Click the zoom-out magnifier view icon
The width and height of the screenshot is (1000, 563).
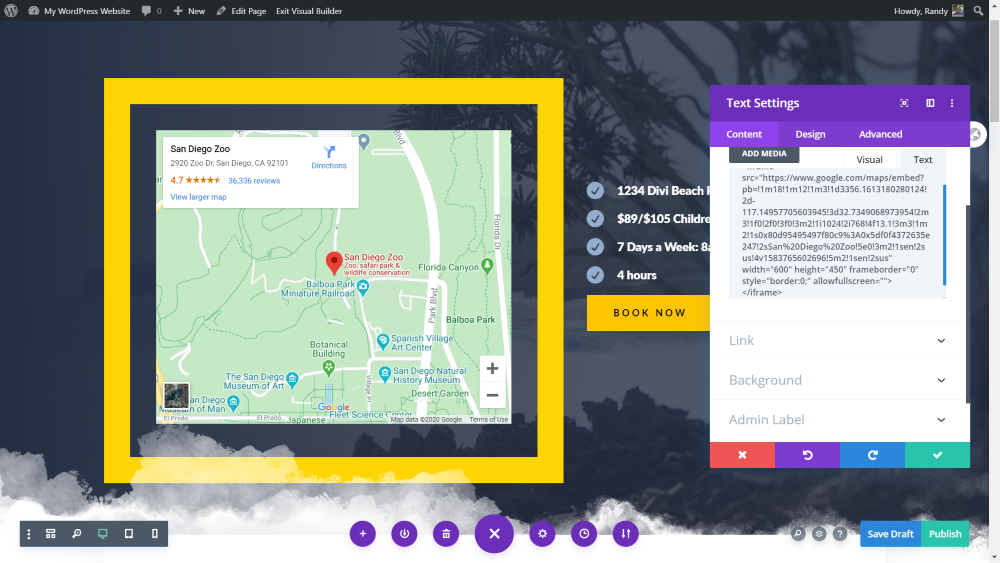(77, 534)
